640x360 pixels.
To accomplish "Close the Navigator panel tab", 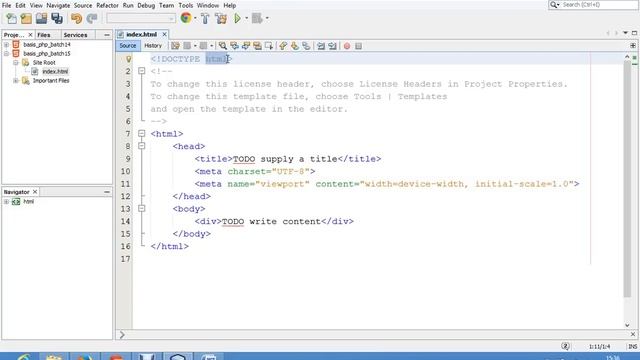I will [35, 191].
